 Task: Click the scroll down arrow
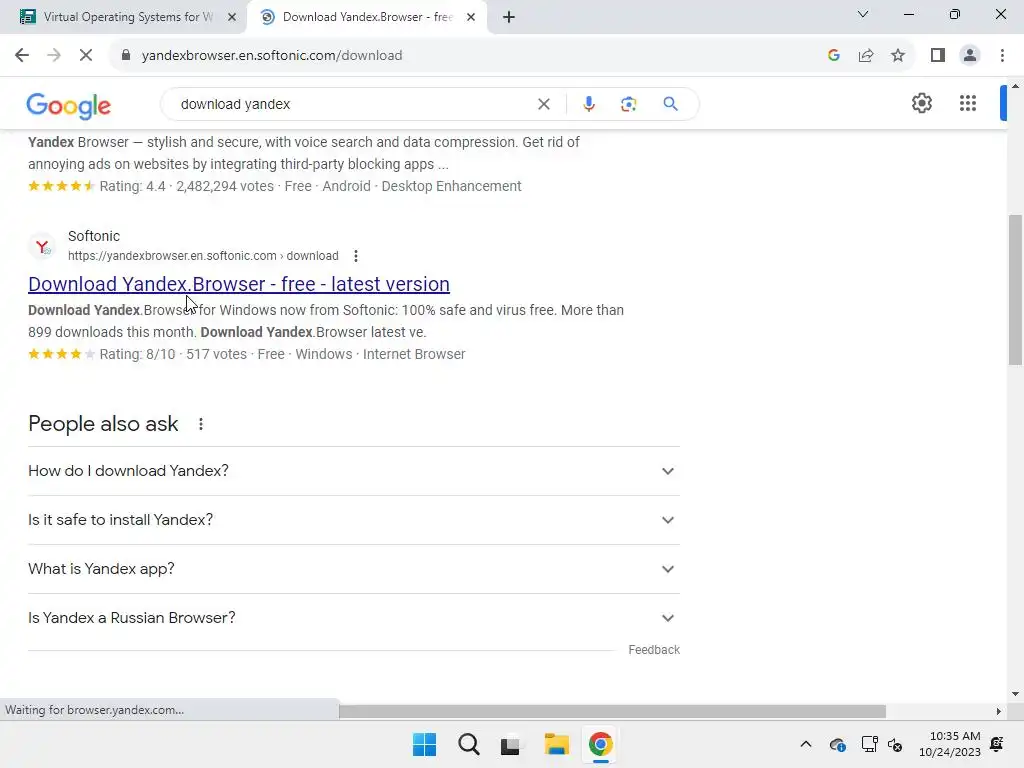pos(1016,694)
